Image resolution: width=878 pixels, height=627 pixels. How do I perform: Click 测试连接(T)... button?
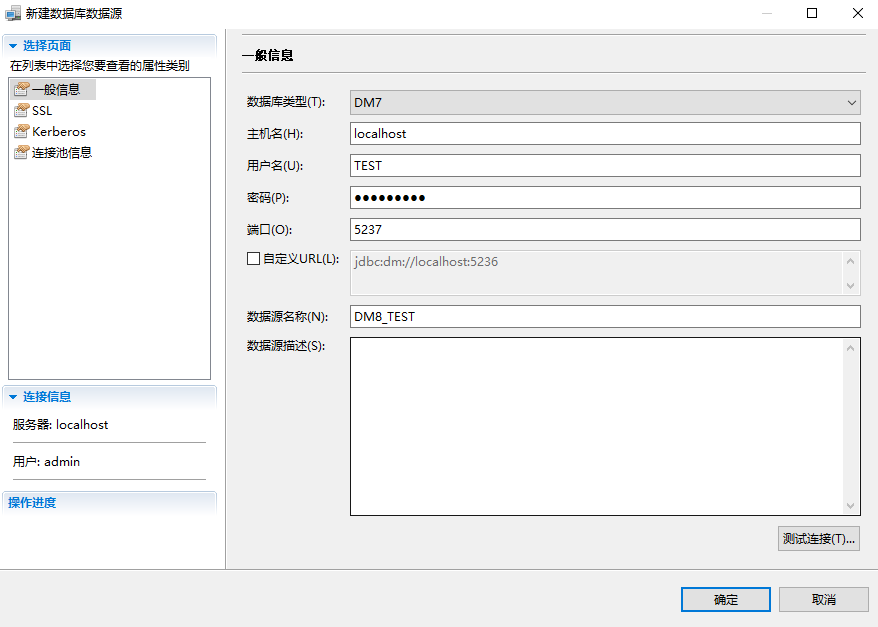point(819,539)
